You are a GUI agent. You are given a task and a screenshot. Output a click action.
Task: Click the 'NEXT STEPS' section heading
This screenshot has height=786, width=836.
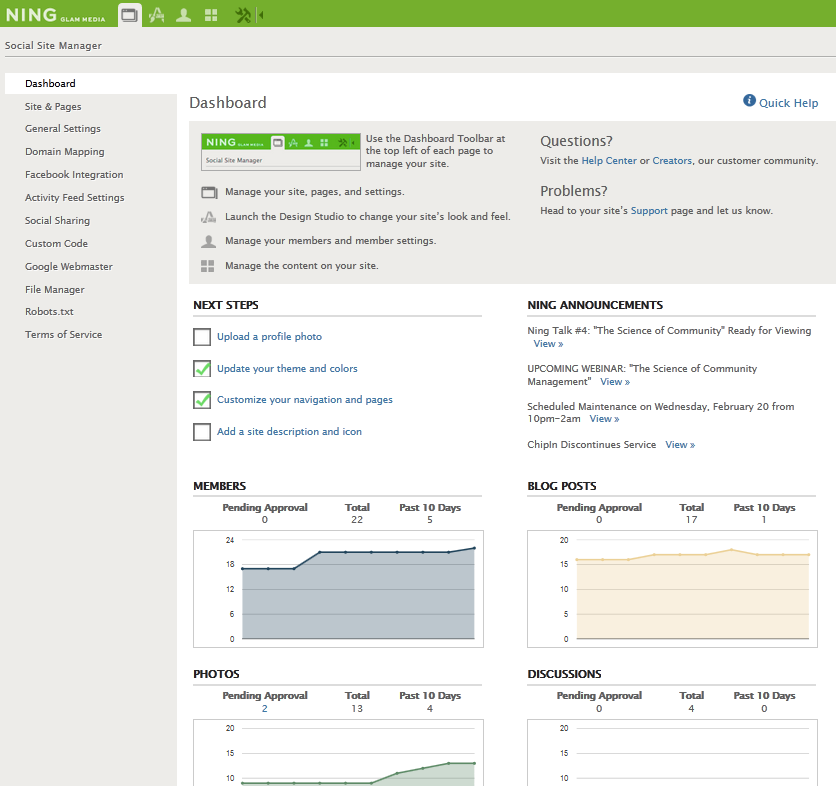226,305
